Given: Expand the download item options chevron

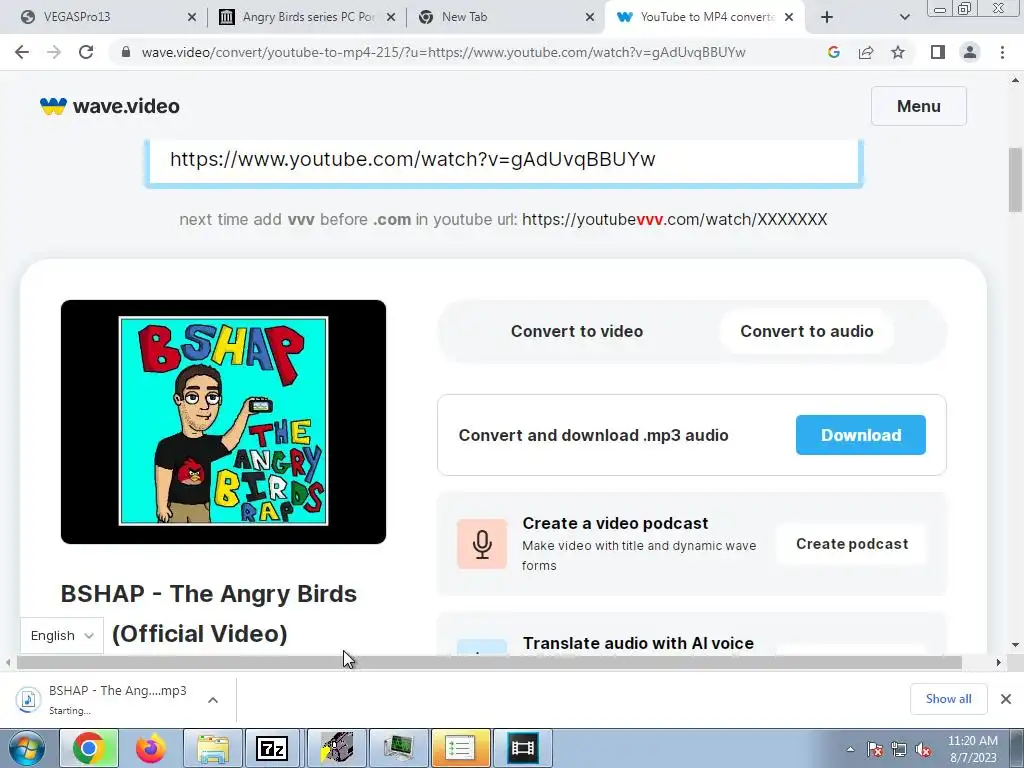Looking at the screenshot, I should pos(213,699).
